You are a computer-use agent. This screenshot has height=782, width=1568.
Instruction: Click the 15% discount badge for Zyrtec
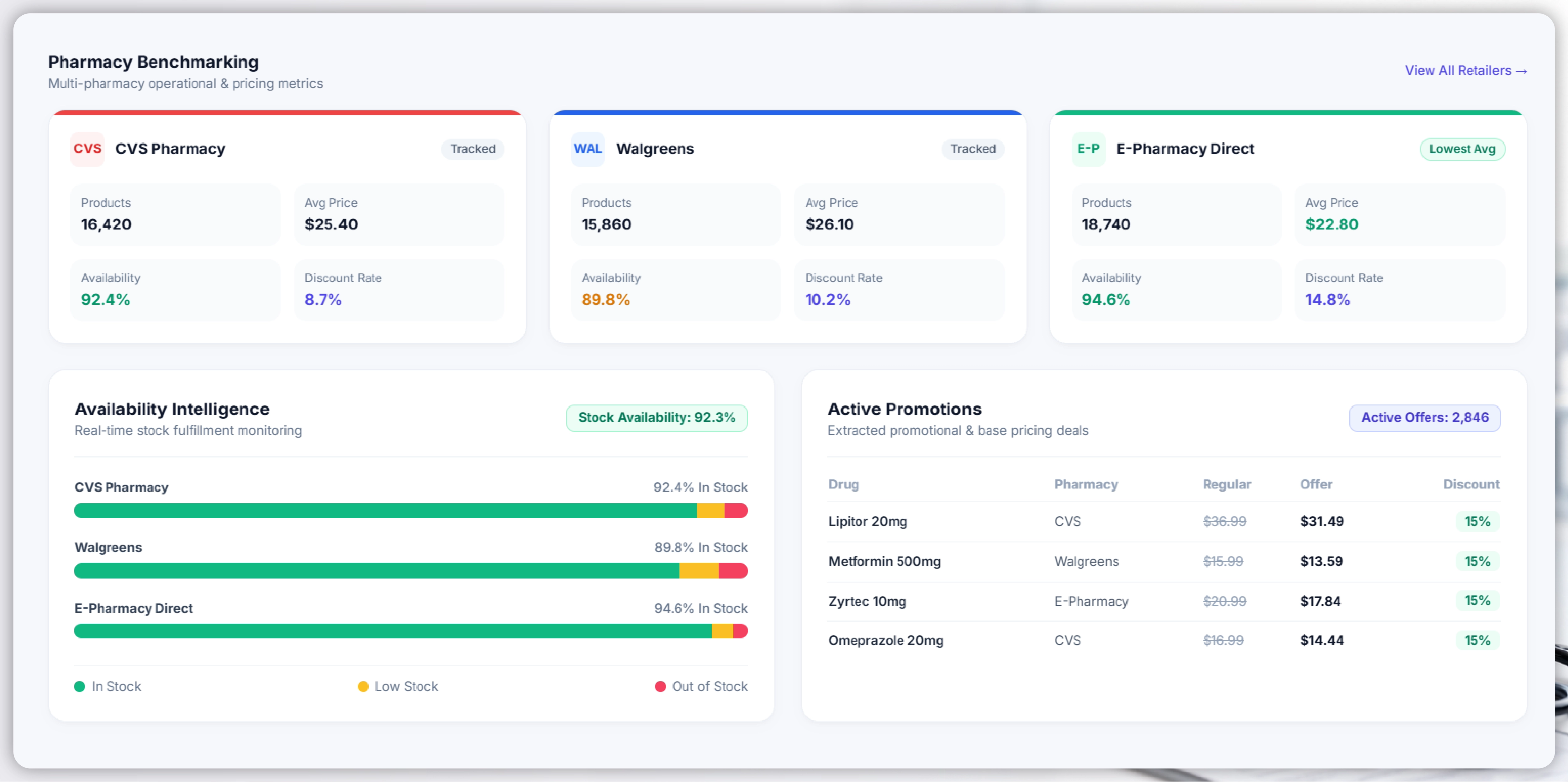(x=1477, y=601)
